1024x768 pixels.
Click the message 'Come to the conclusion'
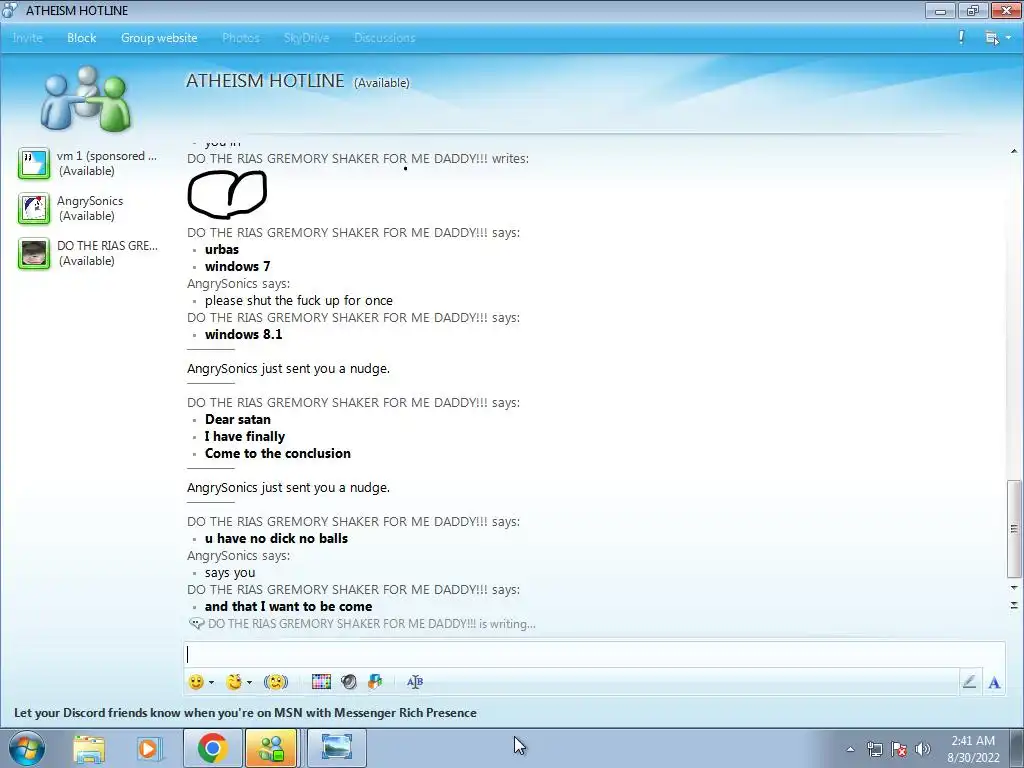pos(278,453)
